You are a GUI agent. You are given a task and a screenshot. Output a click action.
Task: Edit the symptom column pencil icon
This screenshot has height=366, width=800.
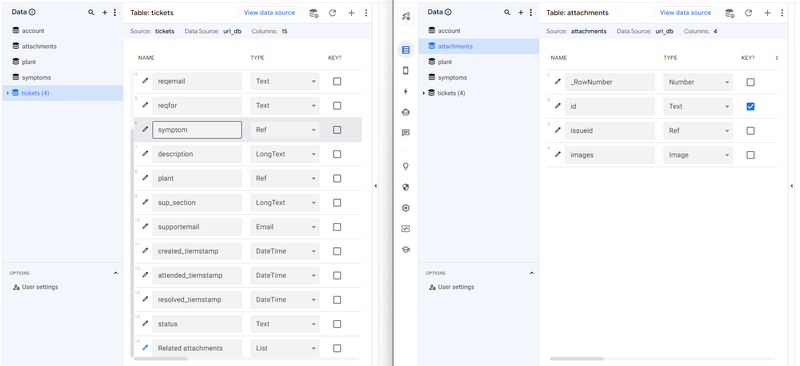(x=145, y=129)
